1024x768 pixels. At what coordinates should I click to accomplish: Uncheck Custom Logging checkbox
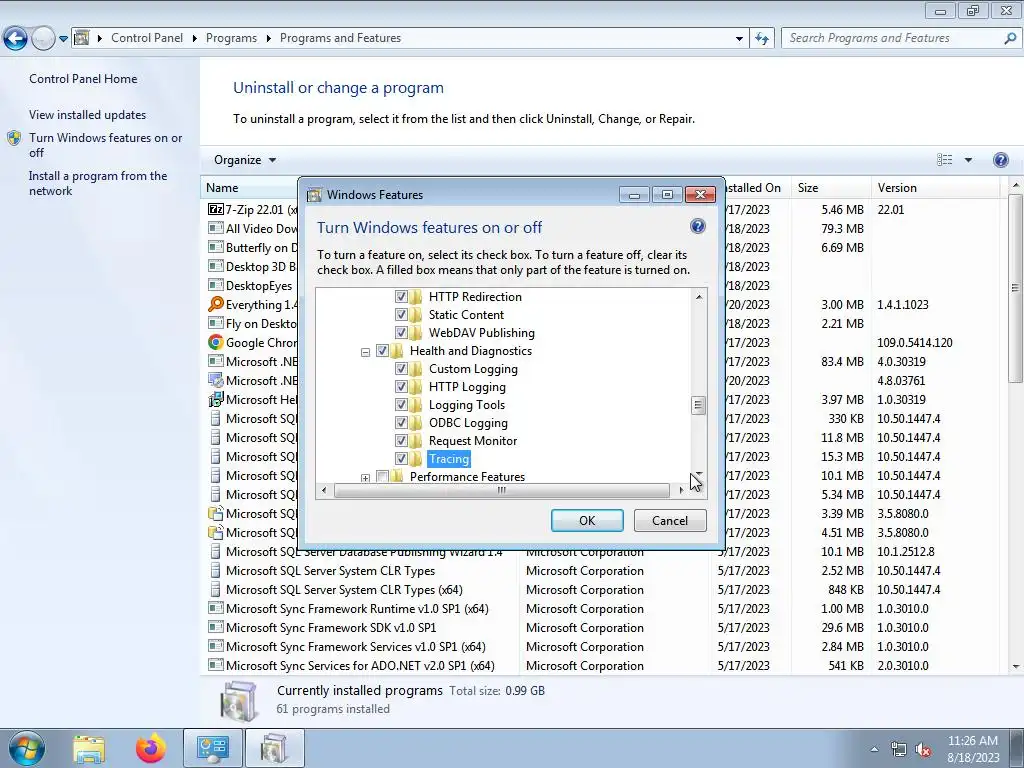[x=401, y=368]
